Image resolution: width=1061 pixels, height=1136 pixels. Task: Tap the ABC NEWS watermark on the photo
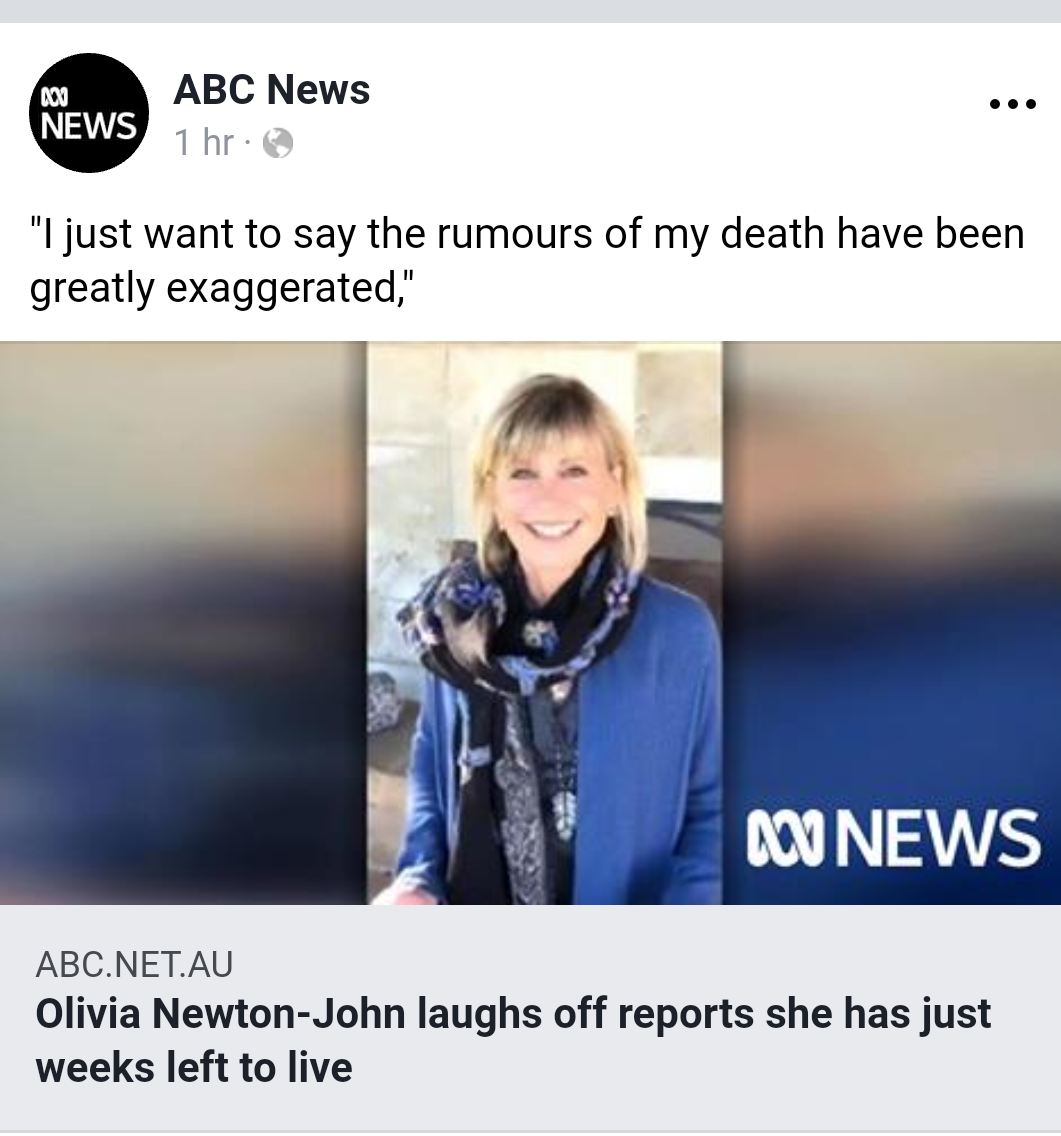[894, 838]
